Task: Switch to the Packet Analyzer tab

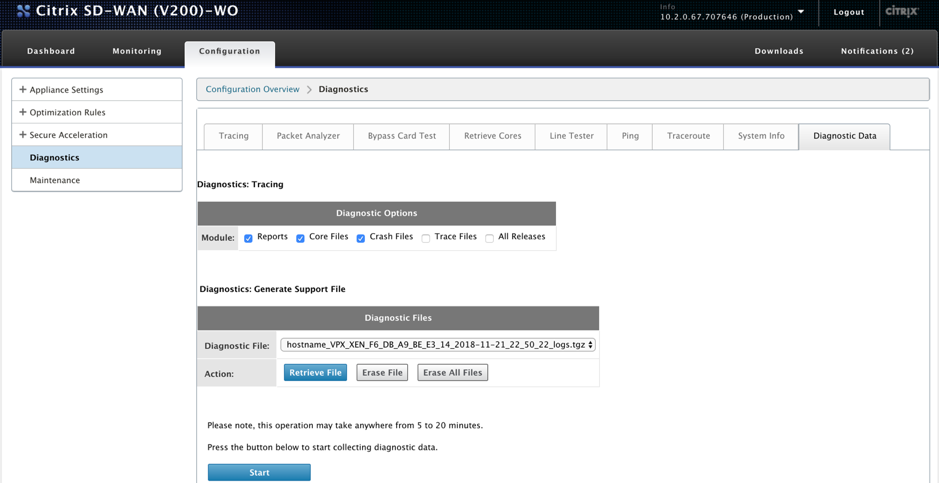Action: coord(308,136)
